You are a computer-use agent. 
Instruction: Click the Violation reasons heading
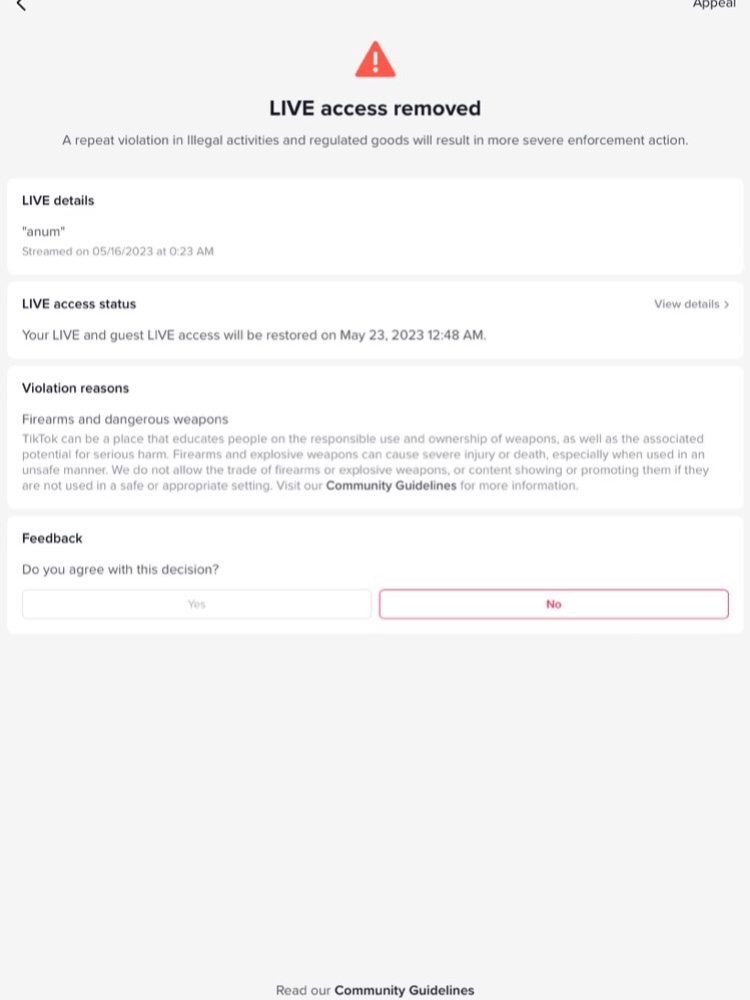(x=75, y=388)
